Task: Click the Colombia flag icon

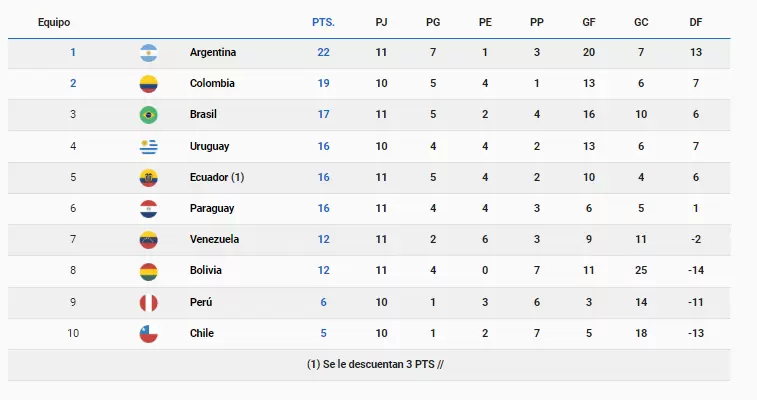Action: 149,83
